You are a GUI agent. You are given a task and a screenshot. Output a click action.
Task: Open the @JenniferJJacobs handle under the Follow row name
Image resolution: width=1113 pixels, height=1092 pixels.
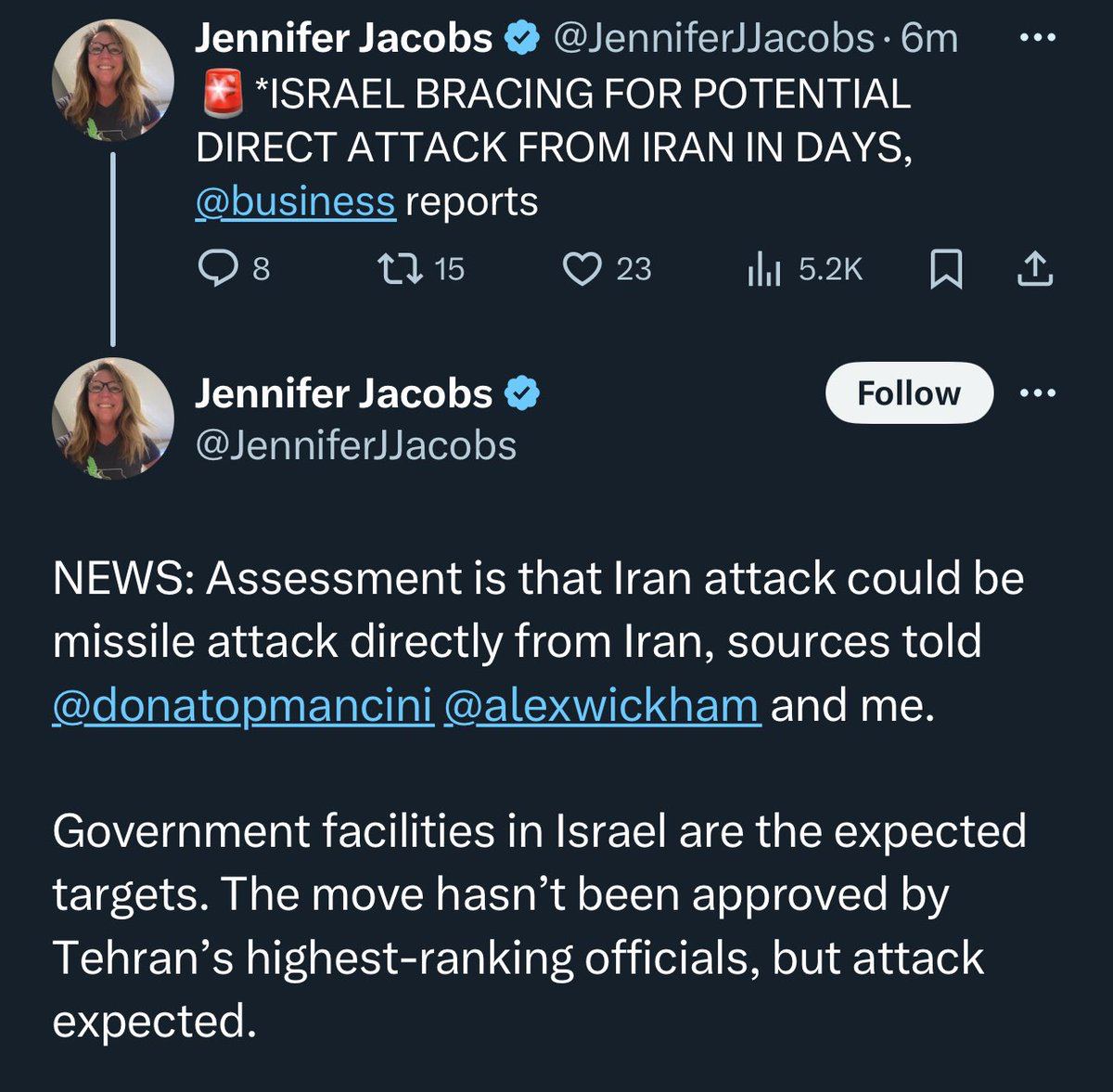pos(355,445)
